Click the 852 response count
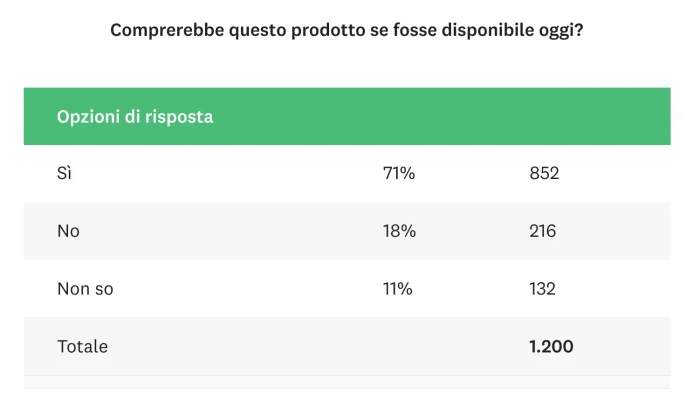 (x=544, y=173)
